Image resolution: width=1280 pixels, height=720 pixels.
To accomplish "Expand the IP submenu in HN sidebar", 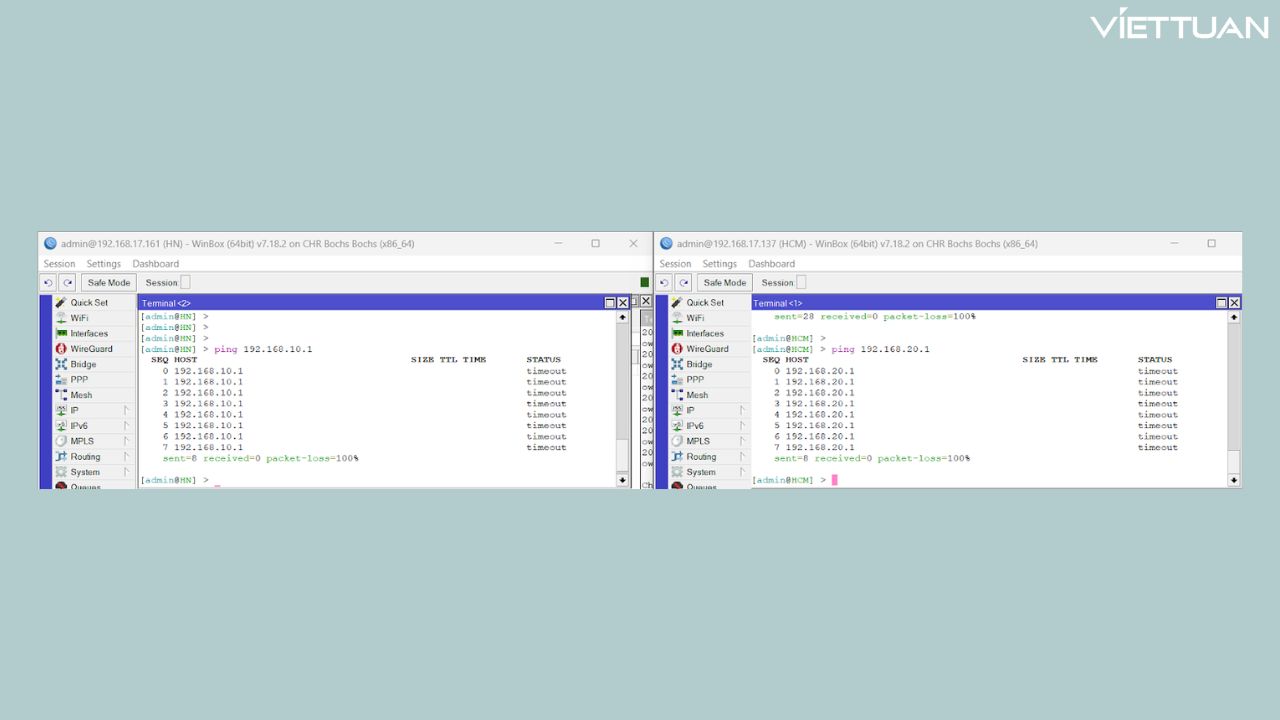I will click(126, 410).
